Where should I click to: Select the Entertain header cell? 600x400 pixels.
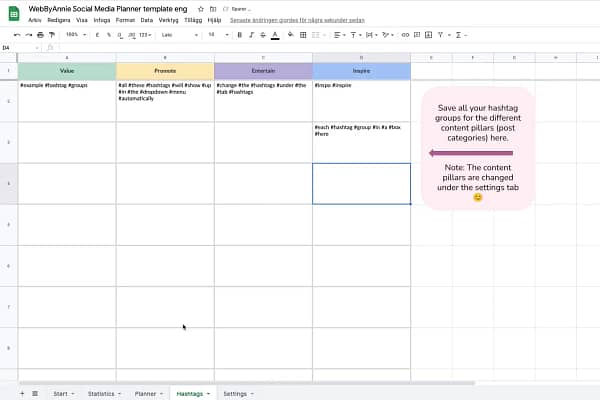(x=263, y=71)
